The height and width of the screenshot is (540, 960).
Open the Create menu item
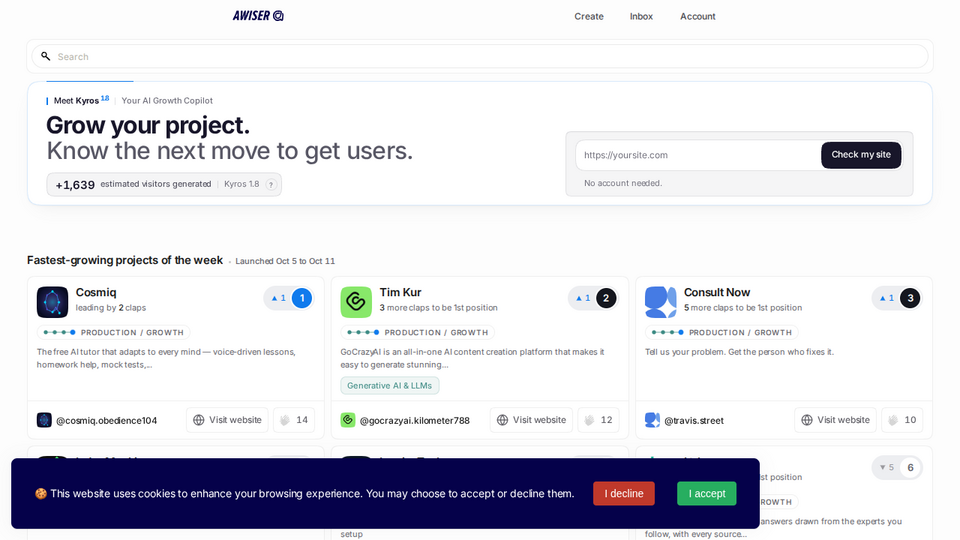coord(588,17)
